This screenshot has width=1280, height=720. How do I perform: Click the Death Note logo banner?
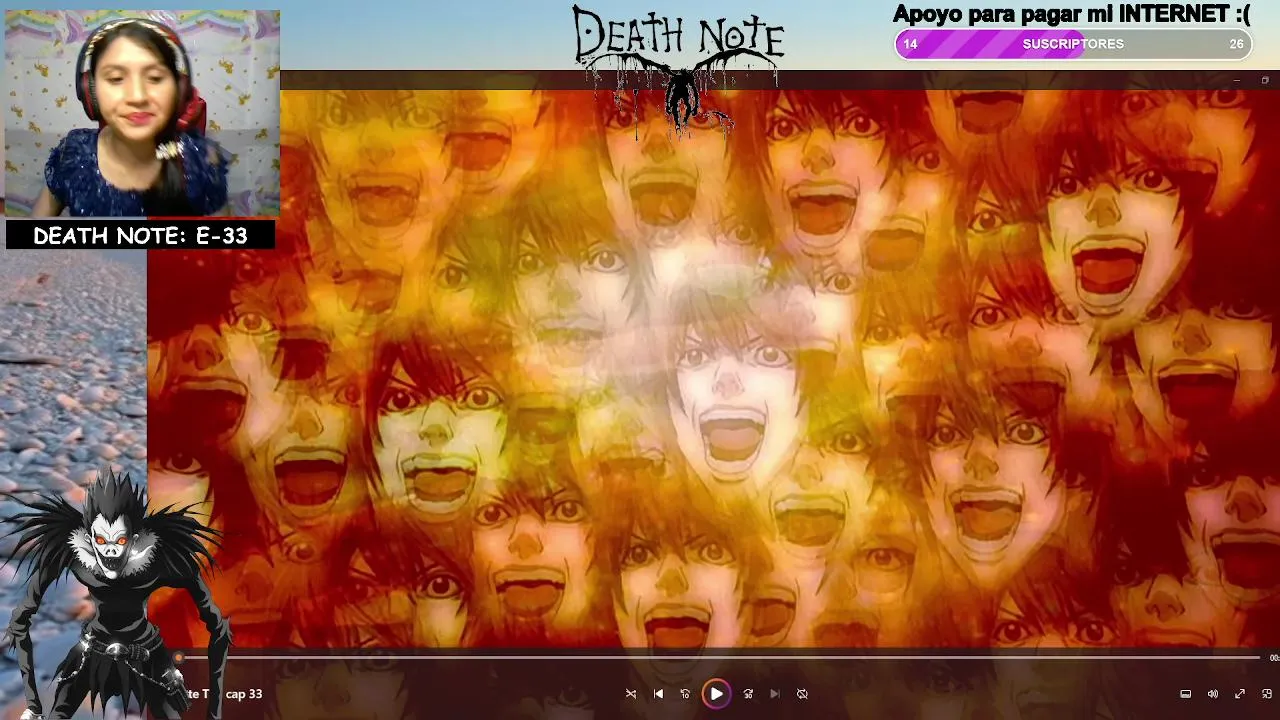[x=678, y=68]
